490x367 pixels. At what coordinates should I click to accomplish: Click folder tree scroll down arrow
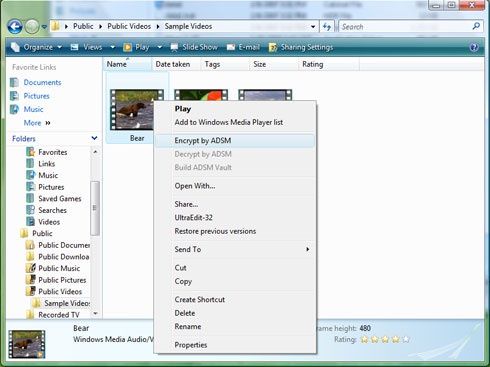(95, 313)
